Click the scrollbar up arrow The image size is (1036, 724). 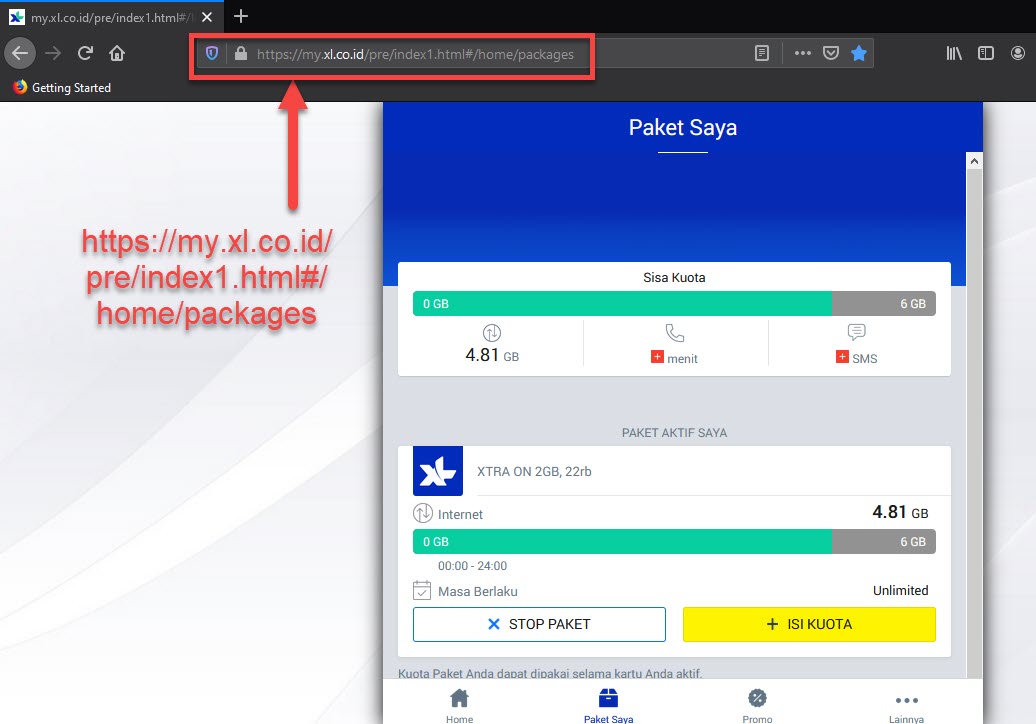click(974, 161)
